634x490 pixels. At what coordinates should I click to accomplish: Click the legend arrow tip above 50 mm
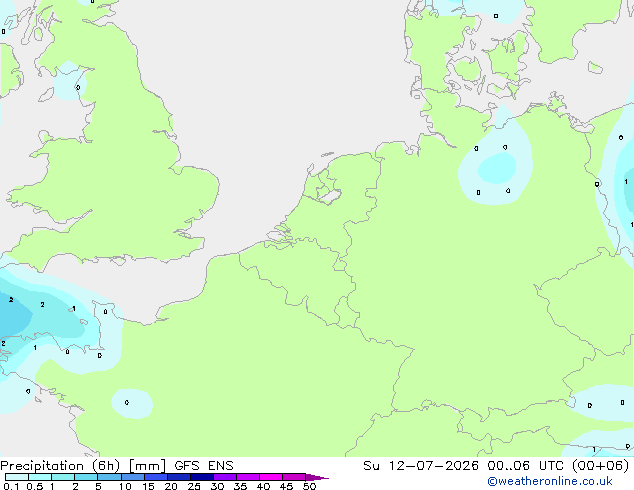coord(317,477)
